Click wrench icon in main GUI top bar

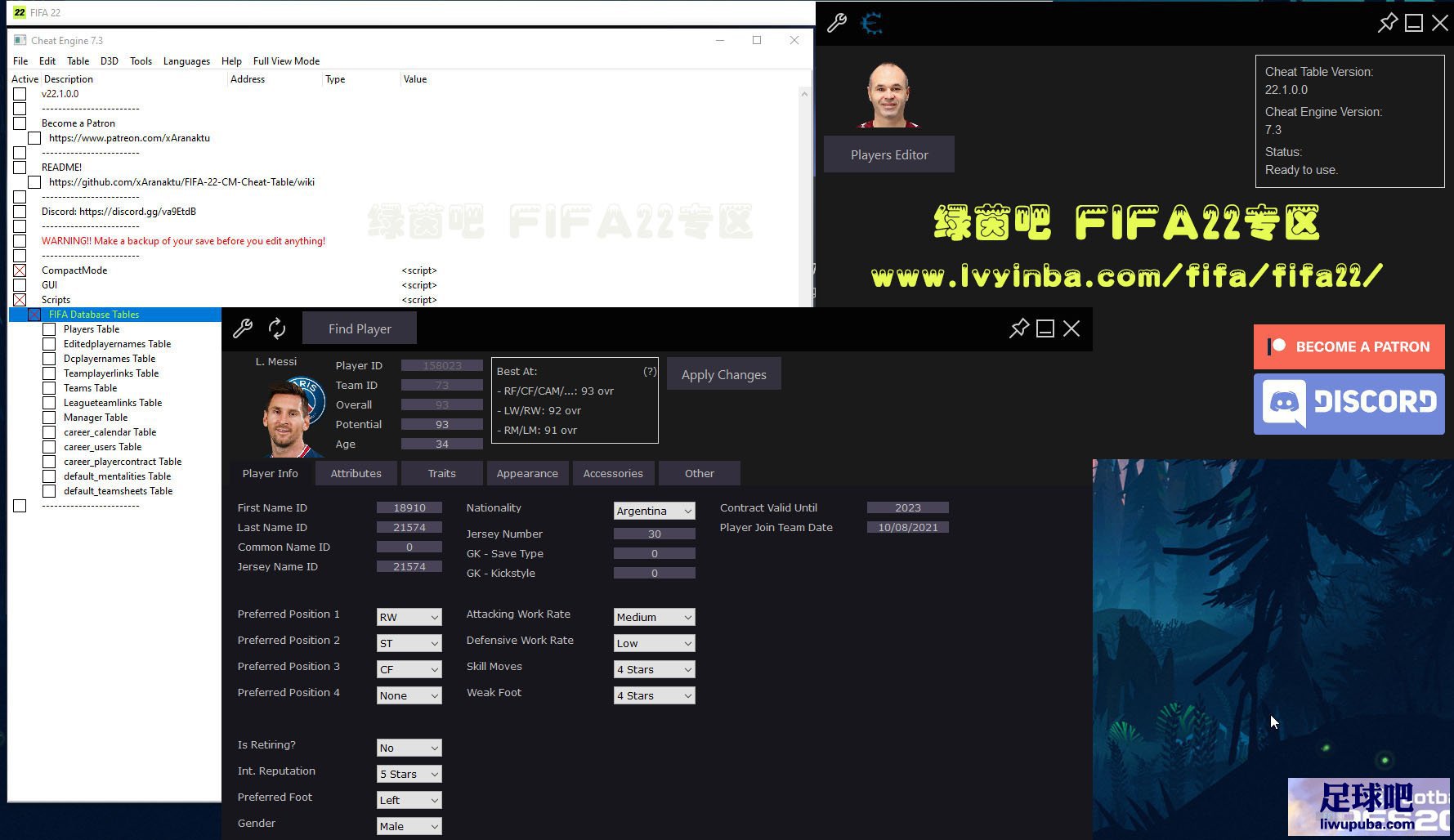point(837,23)
